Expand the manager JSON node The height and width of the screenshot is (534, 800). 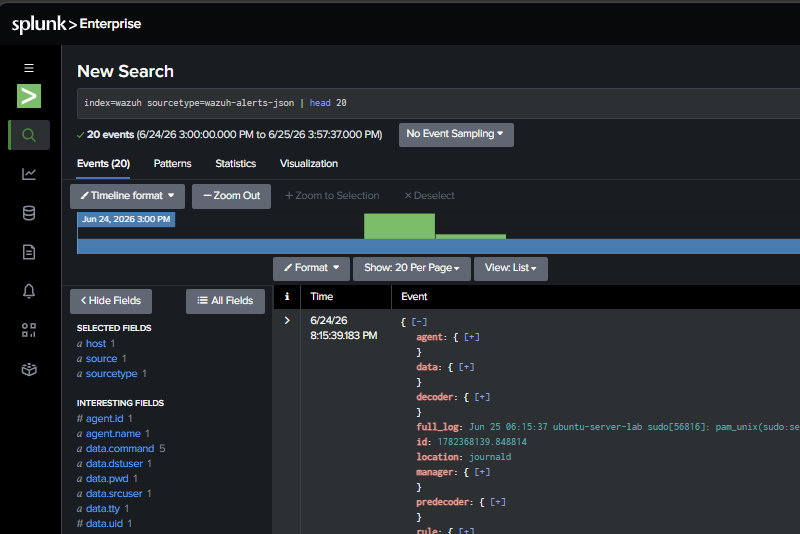[x=482, y=472]
